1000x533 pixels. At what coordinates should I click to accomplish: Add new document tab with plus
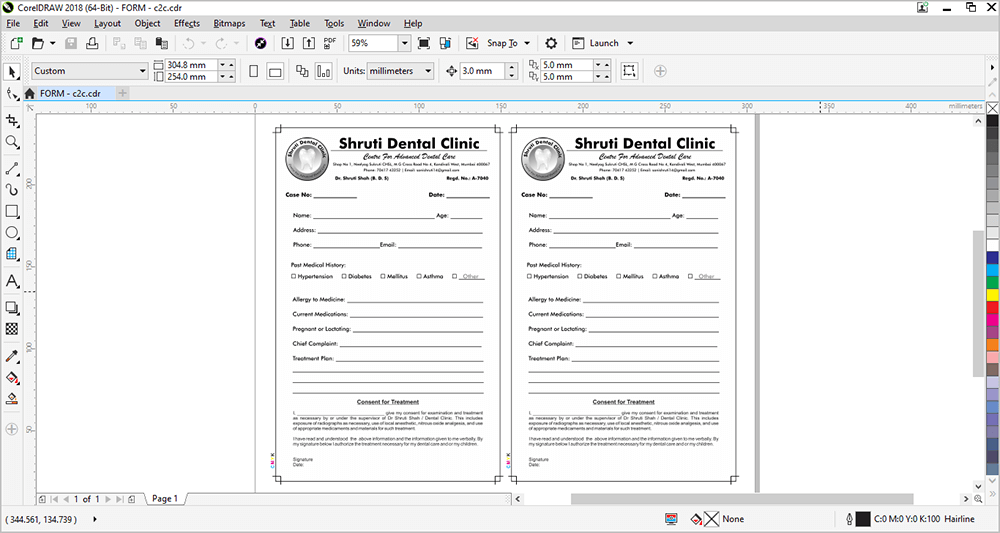(x=122, y=93)
